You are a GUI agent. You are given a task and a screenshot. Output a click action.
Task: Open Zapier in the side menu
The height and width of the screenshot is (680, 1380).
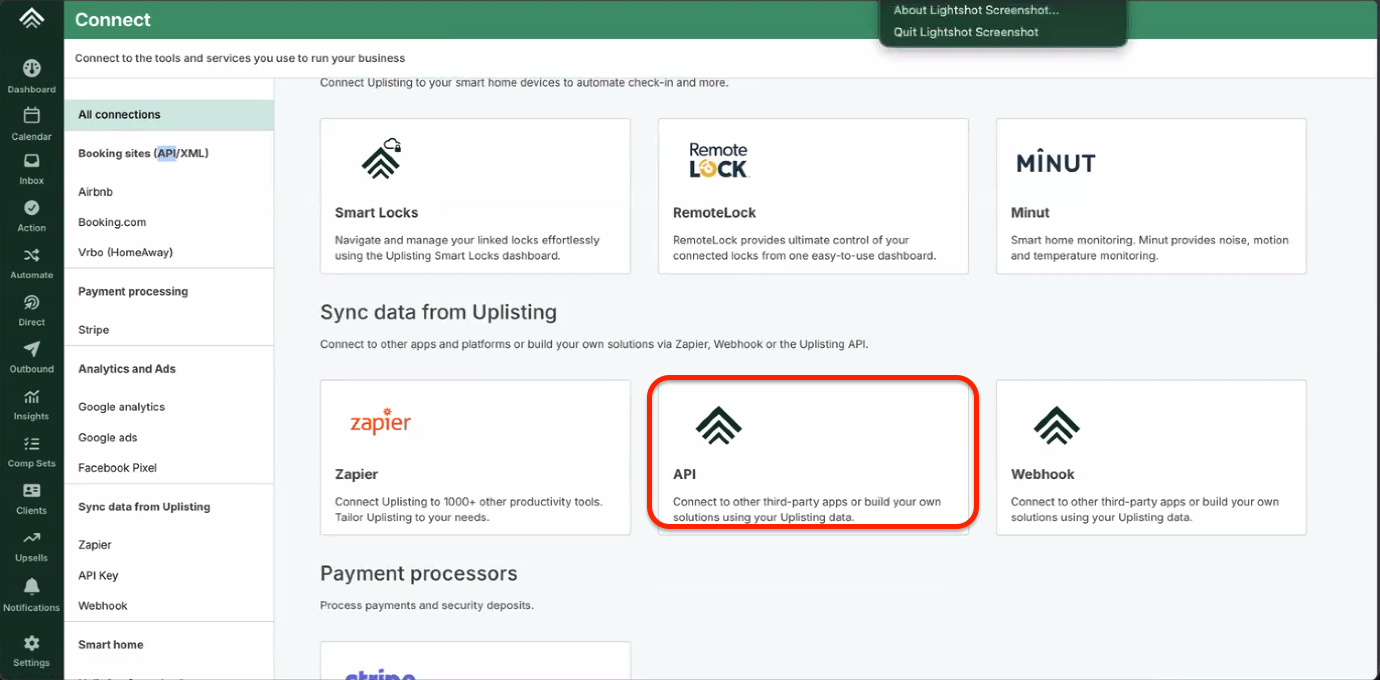(95, 545)
